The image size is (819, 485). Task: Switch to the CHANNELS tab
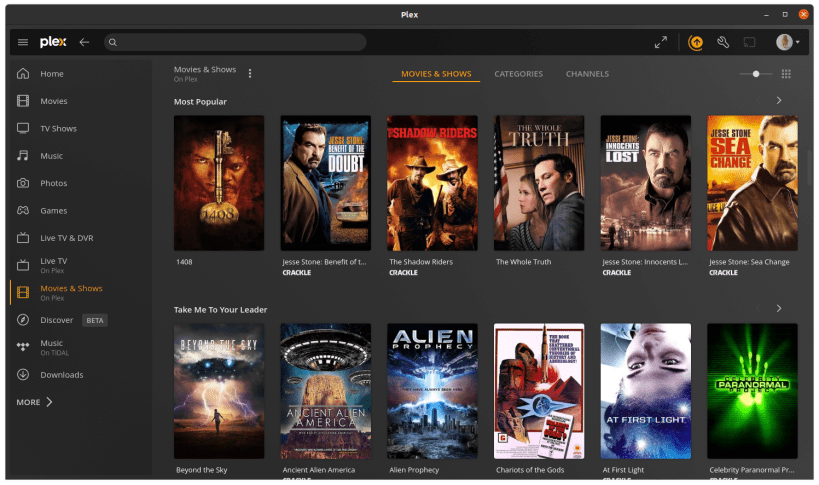click(587, 74)
